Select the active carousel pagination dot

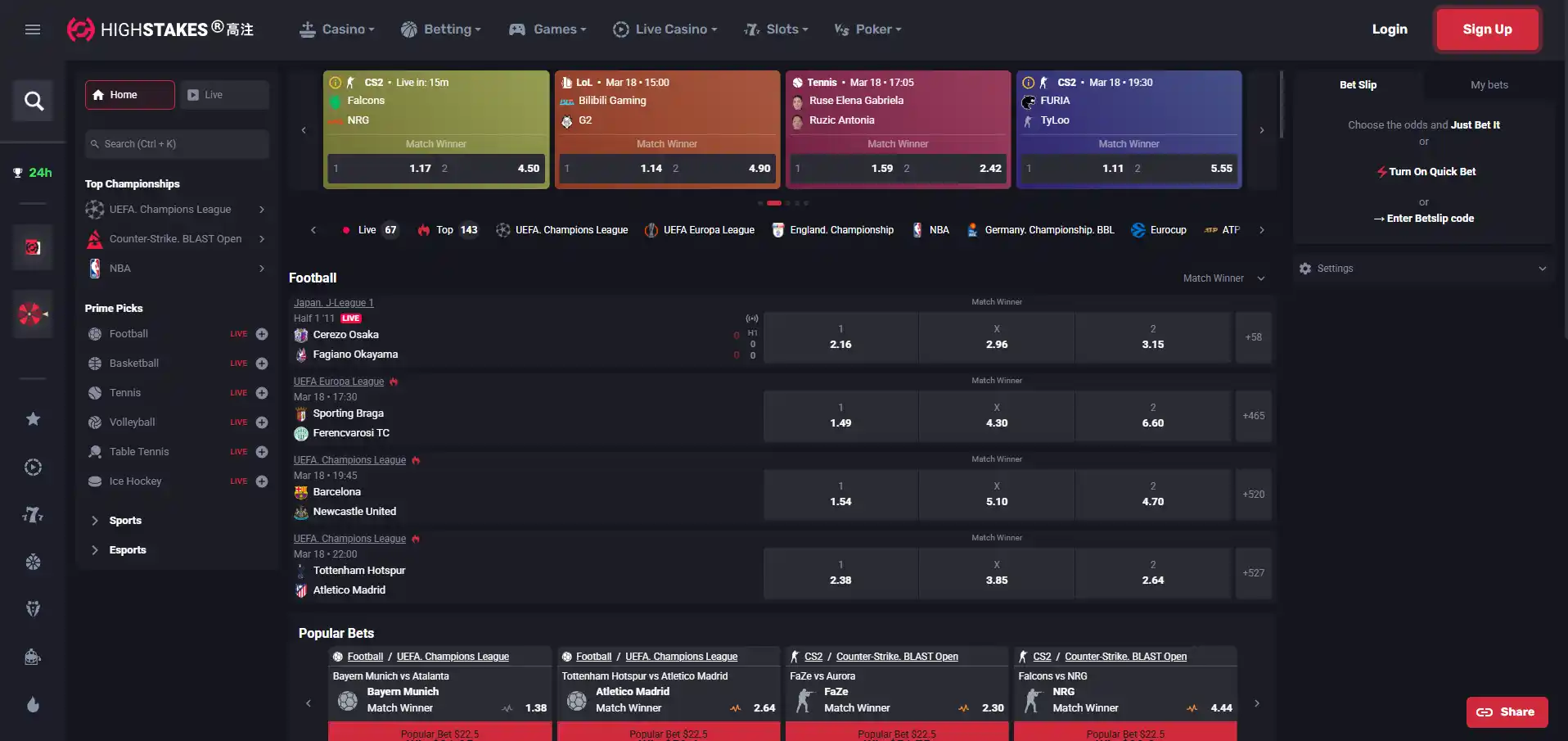pyautogui.click(x=774, y=203)
